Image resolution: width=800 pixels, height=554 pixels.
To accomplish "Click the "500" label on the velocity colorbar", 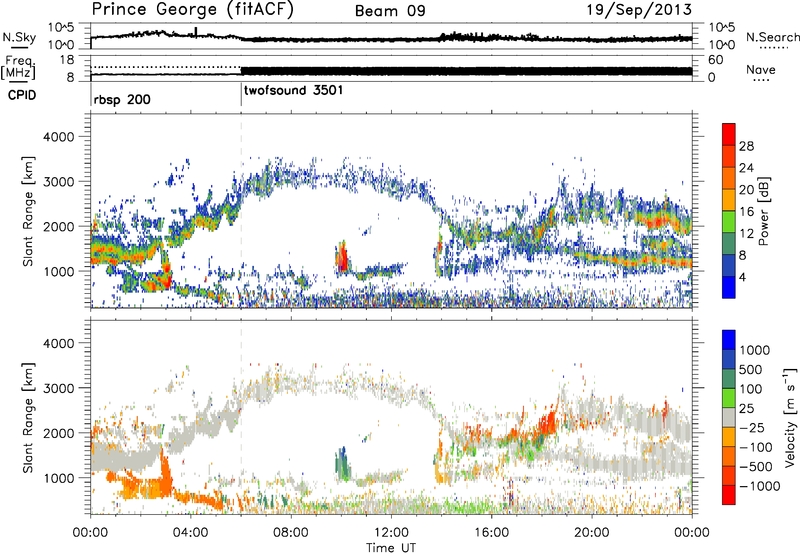I will point(753,370).
